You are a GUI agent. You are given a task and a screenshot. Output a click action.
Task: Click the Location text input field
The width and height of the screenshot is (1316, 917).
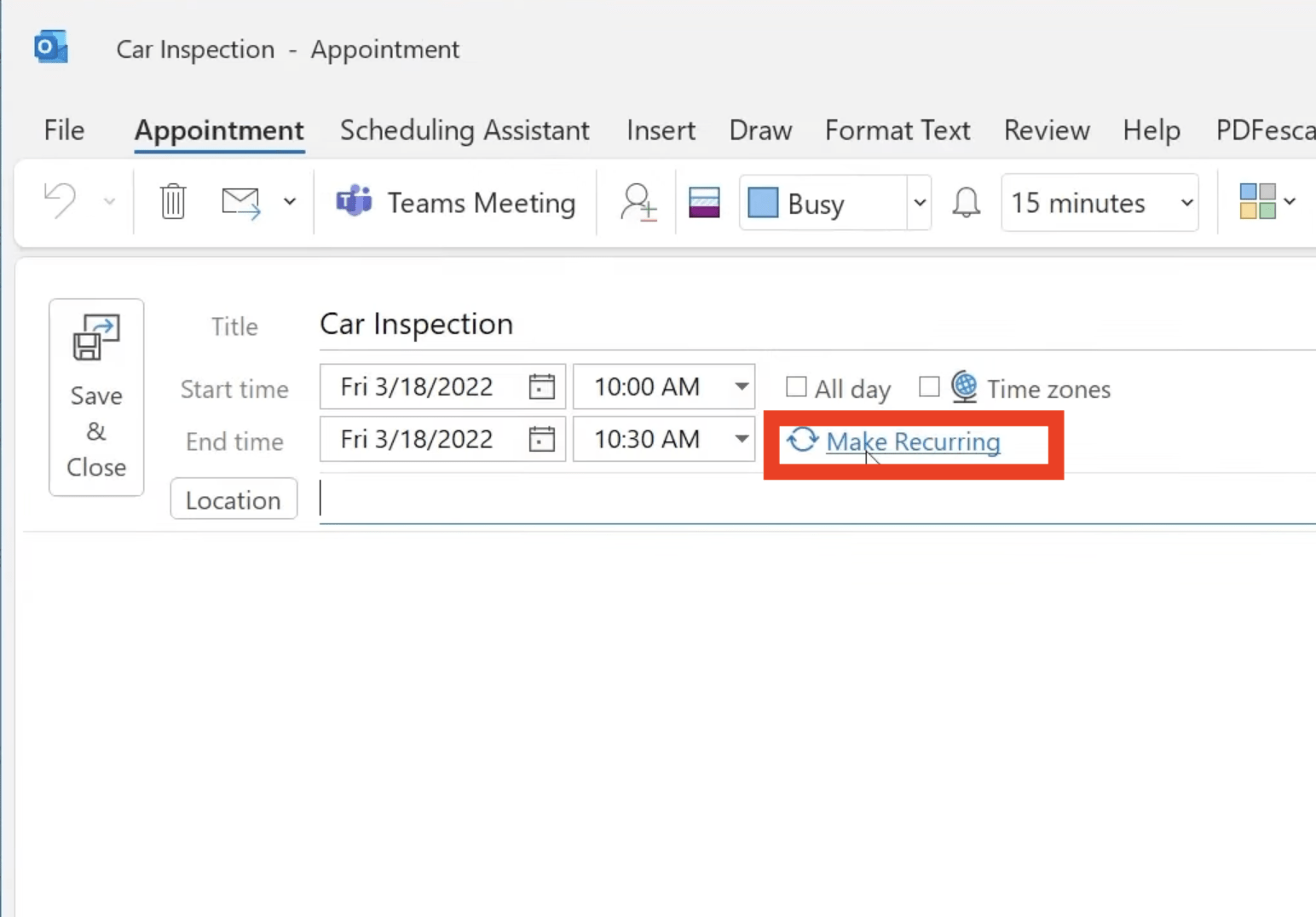817,499
